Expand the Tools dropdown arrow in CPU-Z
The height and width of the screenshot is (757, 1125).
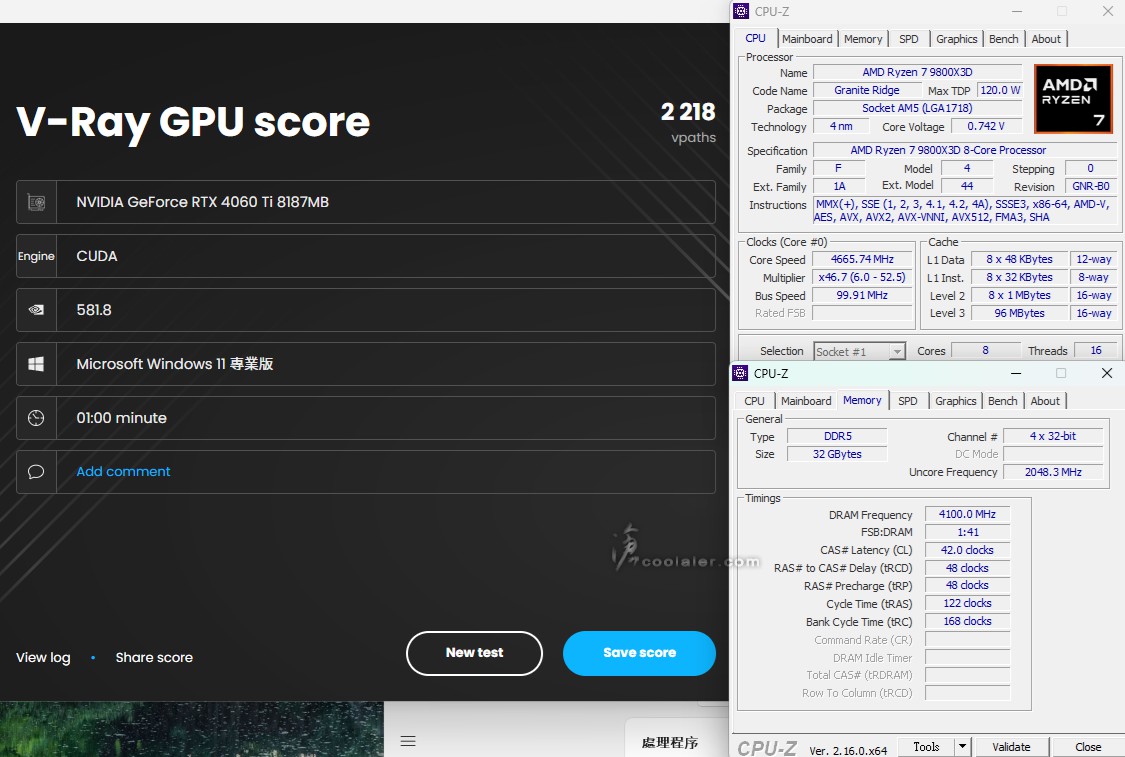pos(963,747)
